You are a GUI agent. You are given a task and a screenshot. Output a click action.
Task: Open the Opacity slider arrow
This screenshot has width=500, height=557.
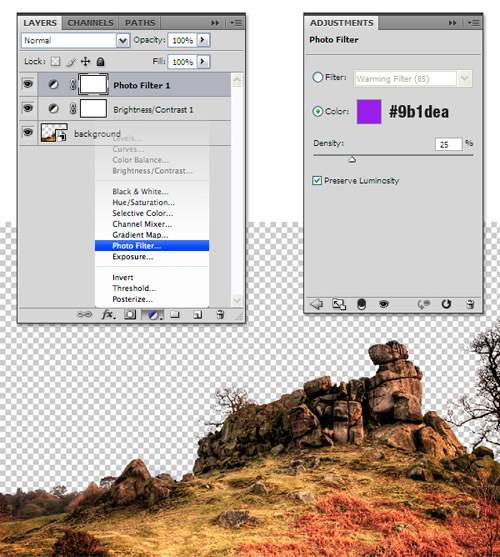[203, 40]
